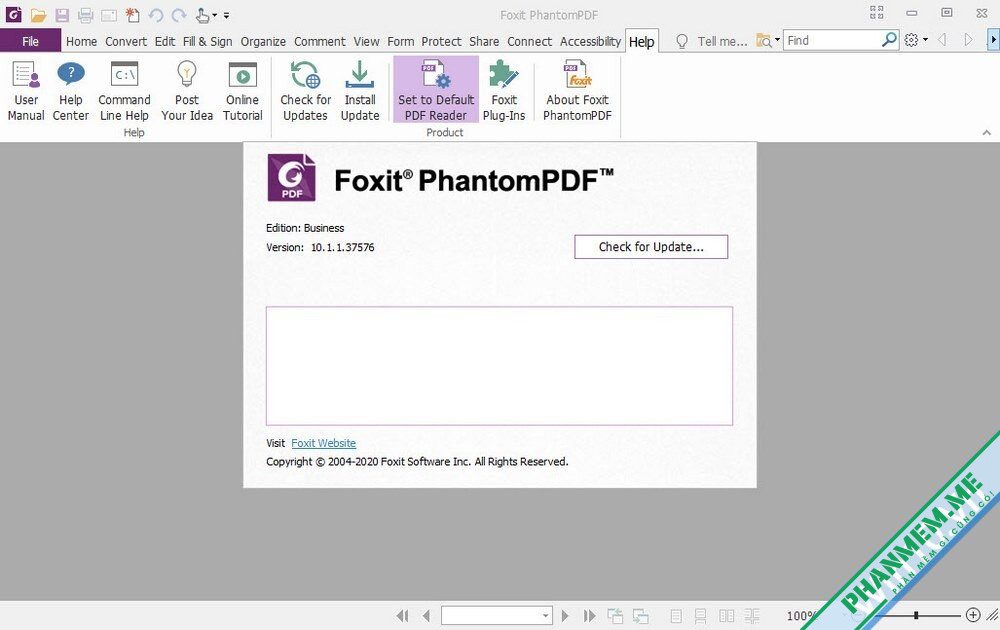Open Command Line Help
The height and width of the screenshot is (630, 1000).
coord(124,91)
